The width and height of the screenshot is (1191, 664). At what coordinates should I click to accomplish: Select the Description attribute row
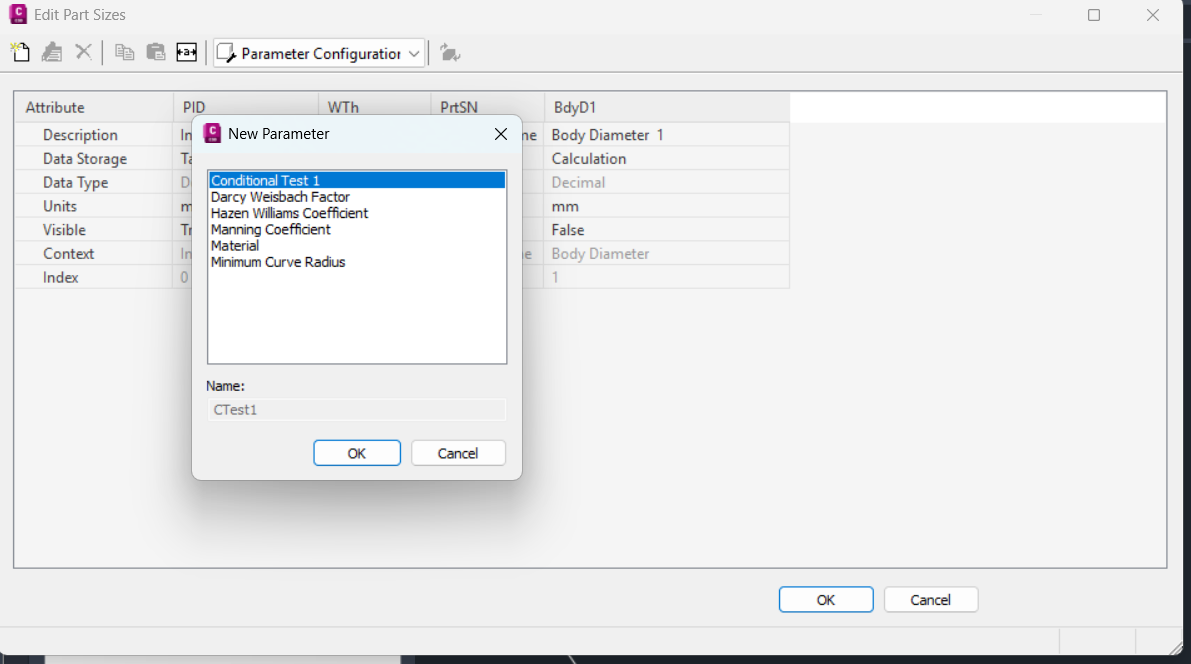[x=94, y=135]
